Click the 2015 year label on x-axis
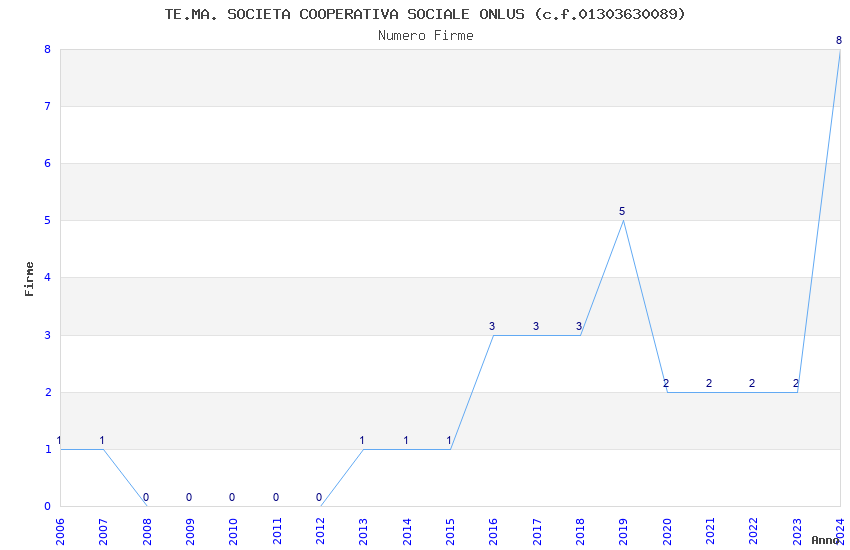 450,531
